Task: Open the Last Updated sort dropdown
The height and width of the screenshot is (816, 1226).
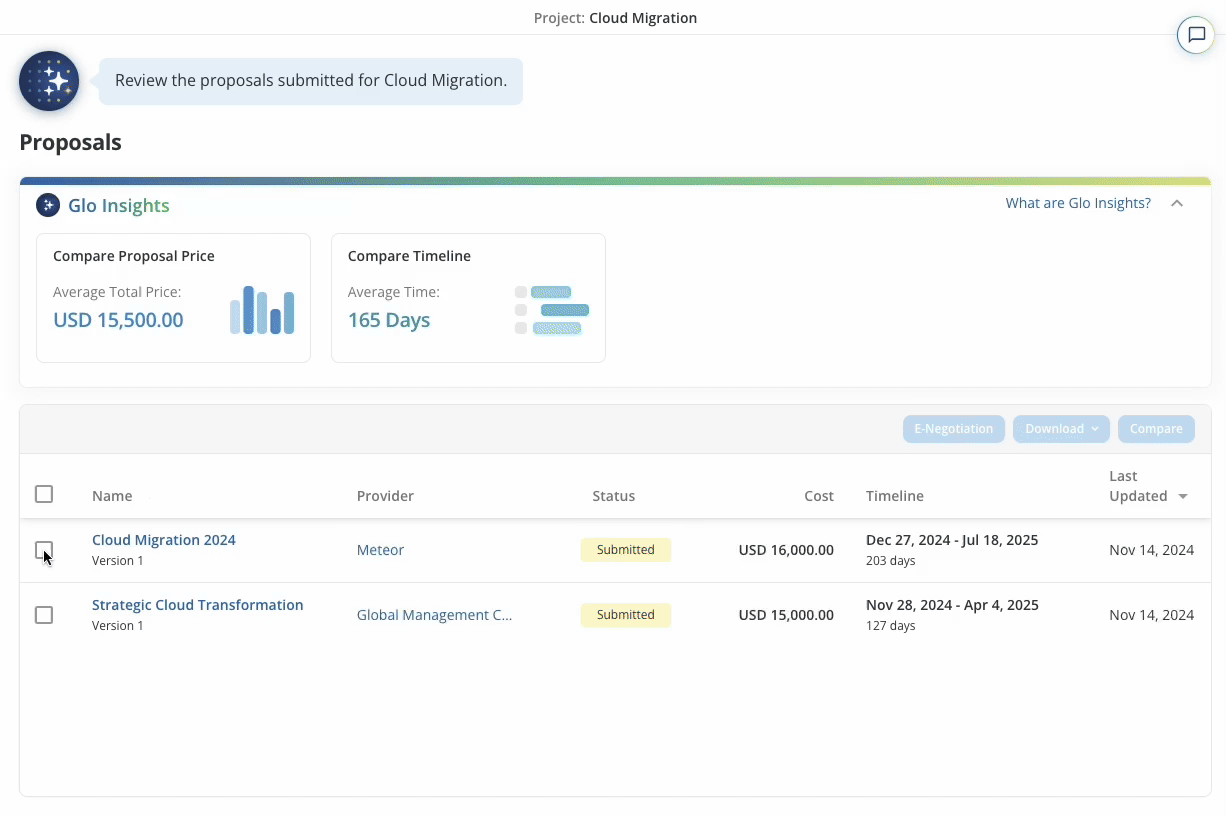Action: [x=1184, y=496]
